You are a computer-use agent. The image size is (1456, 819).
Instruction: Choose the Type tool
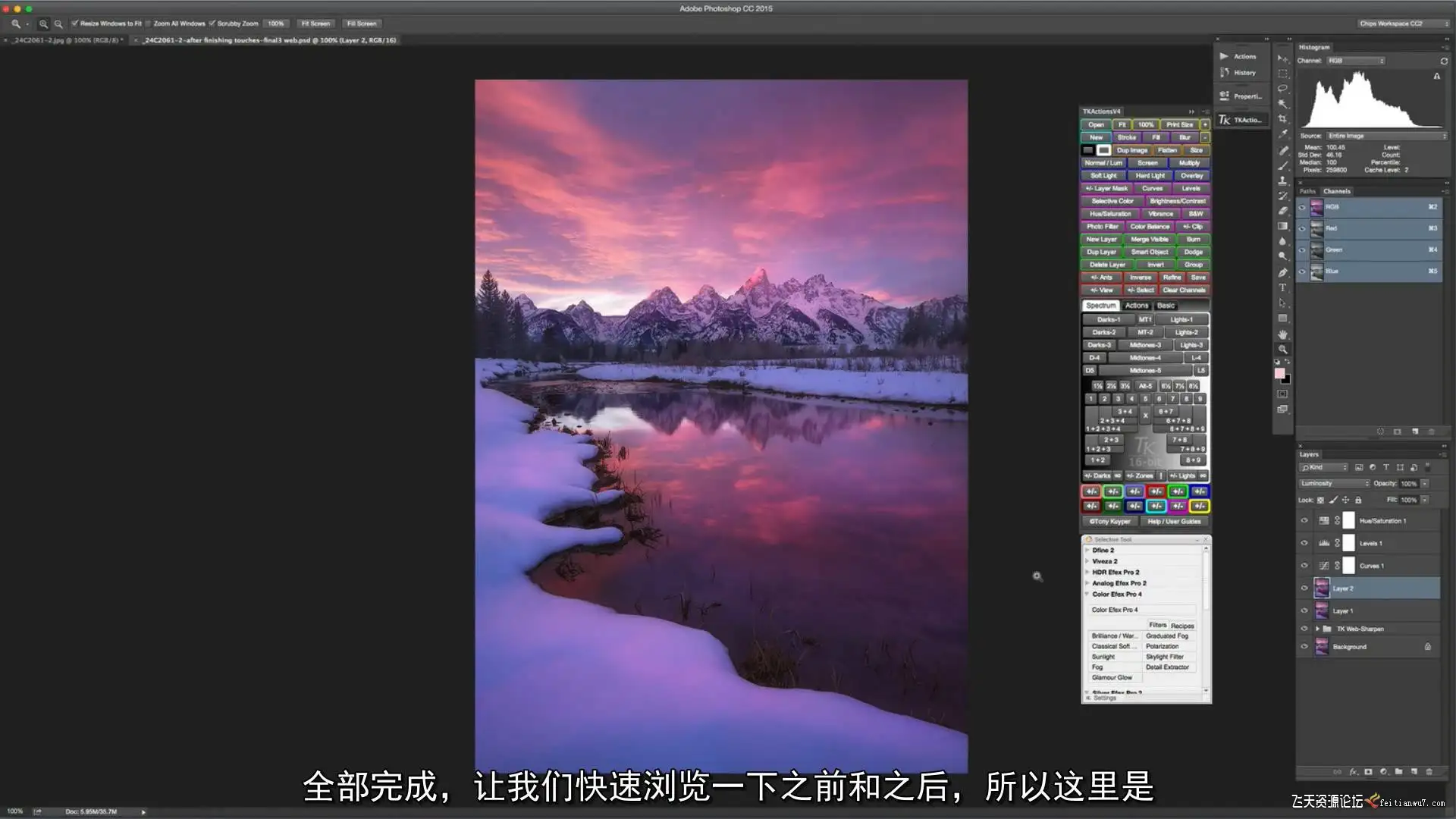click(x=1282, y=288)
